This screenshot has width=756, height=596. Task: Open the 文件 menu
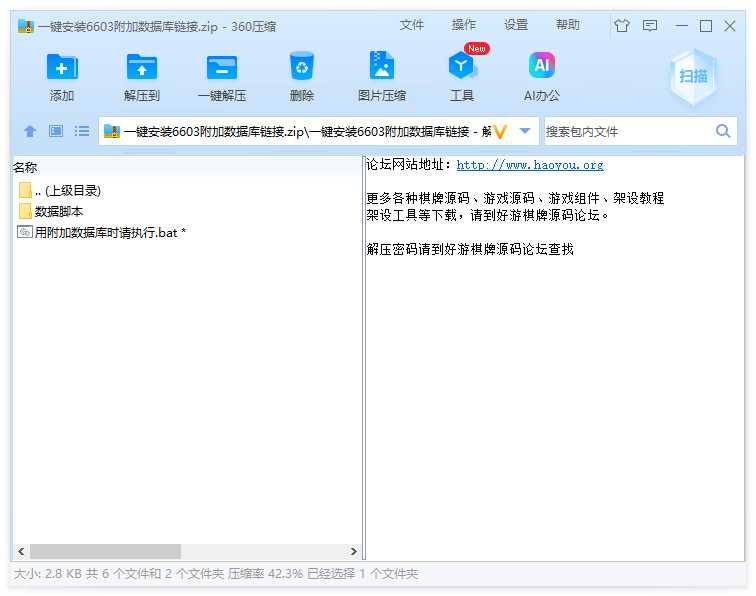(411, 25)
